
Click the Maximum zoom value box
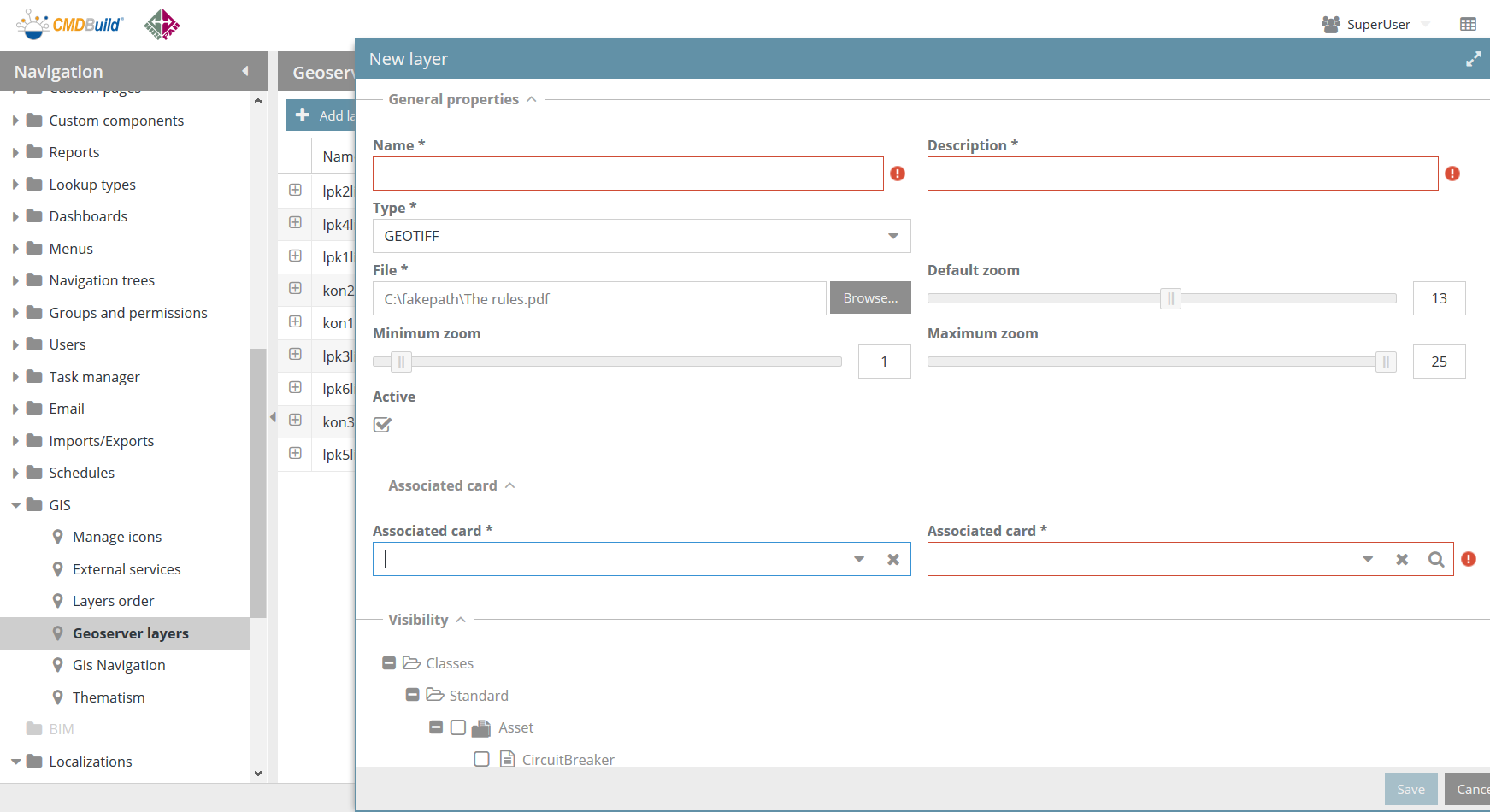coord(1440,362)
